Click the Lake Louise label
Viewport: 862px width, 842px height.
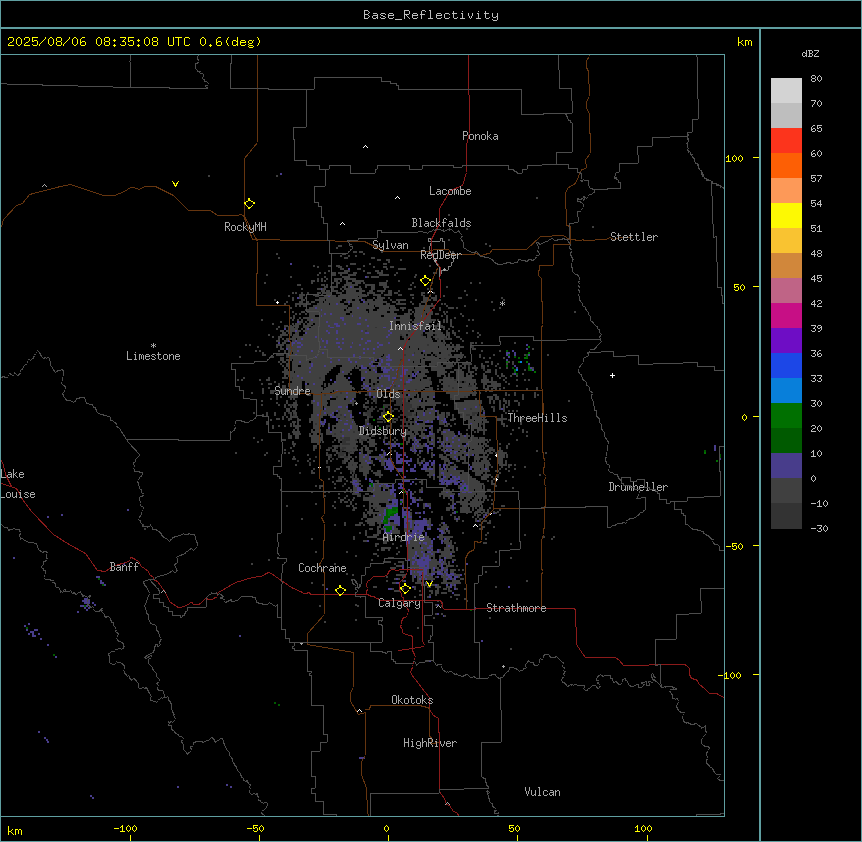tap(18, 484)
